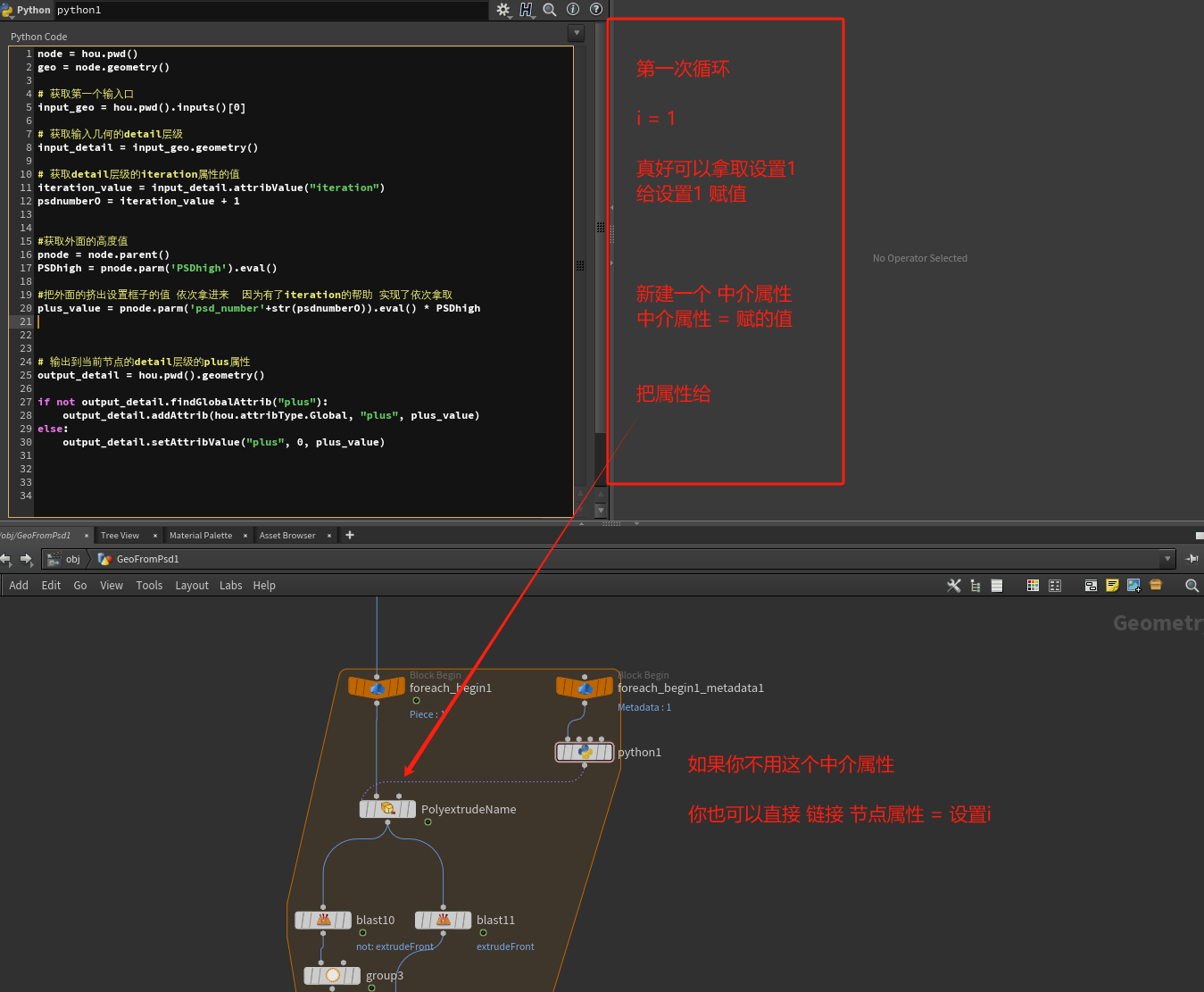Switch to the Material Palette tab
The width and height of the screenshot is (1204, 992).
coord(201,536)
